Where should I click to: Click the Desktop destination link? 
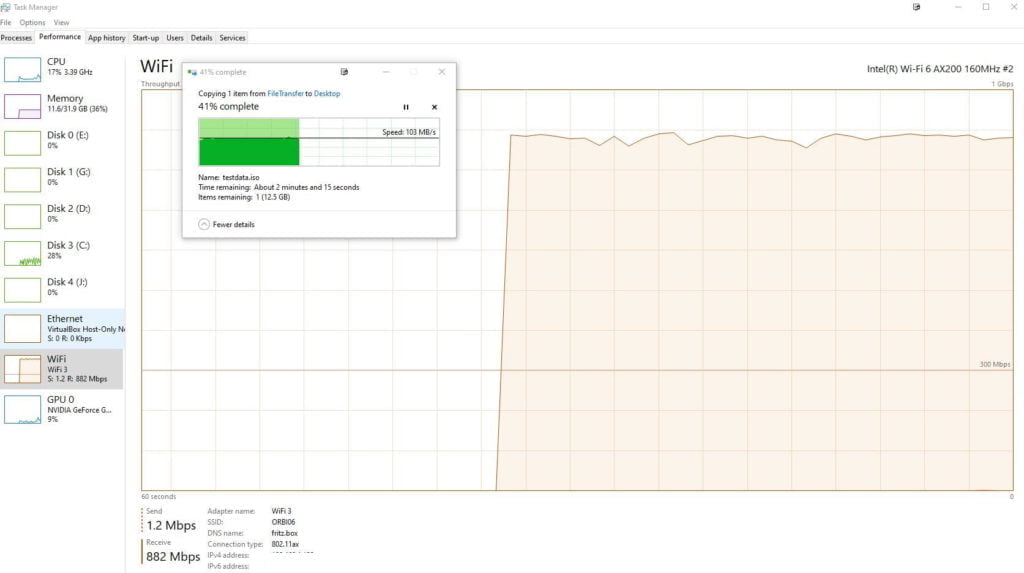tap(327, 94)
